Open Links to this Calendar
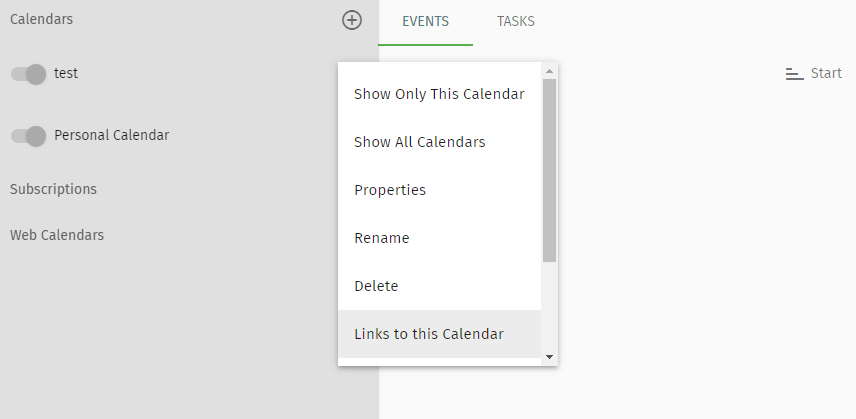Image resolution: width=856 pixels, height=419 pixels. tap(439, 334)
